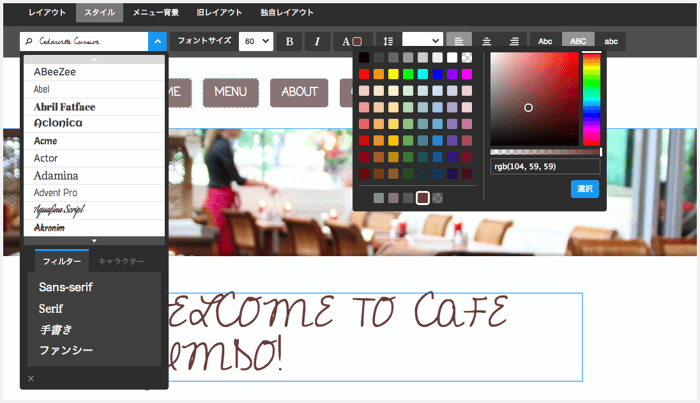Viewport: 700px width, 403px height.
Task: Click the opacity slider below gradient
Action: [546, 152]
